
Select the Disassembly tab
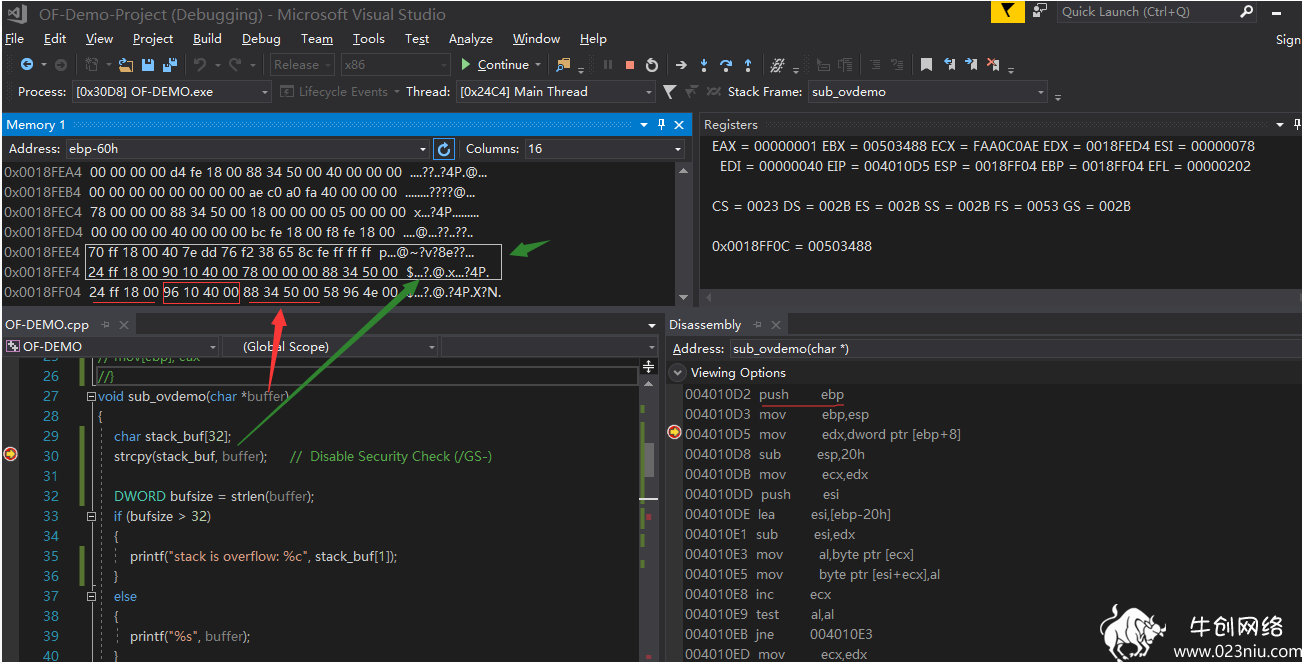(705, 325)
